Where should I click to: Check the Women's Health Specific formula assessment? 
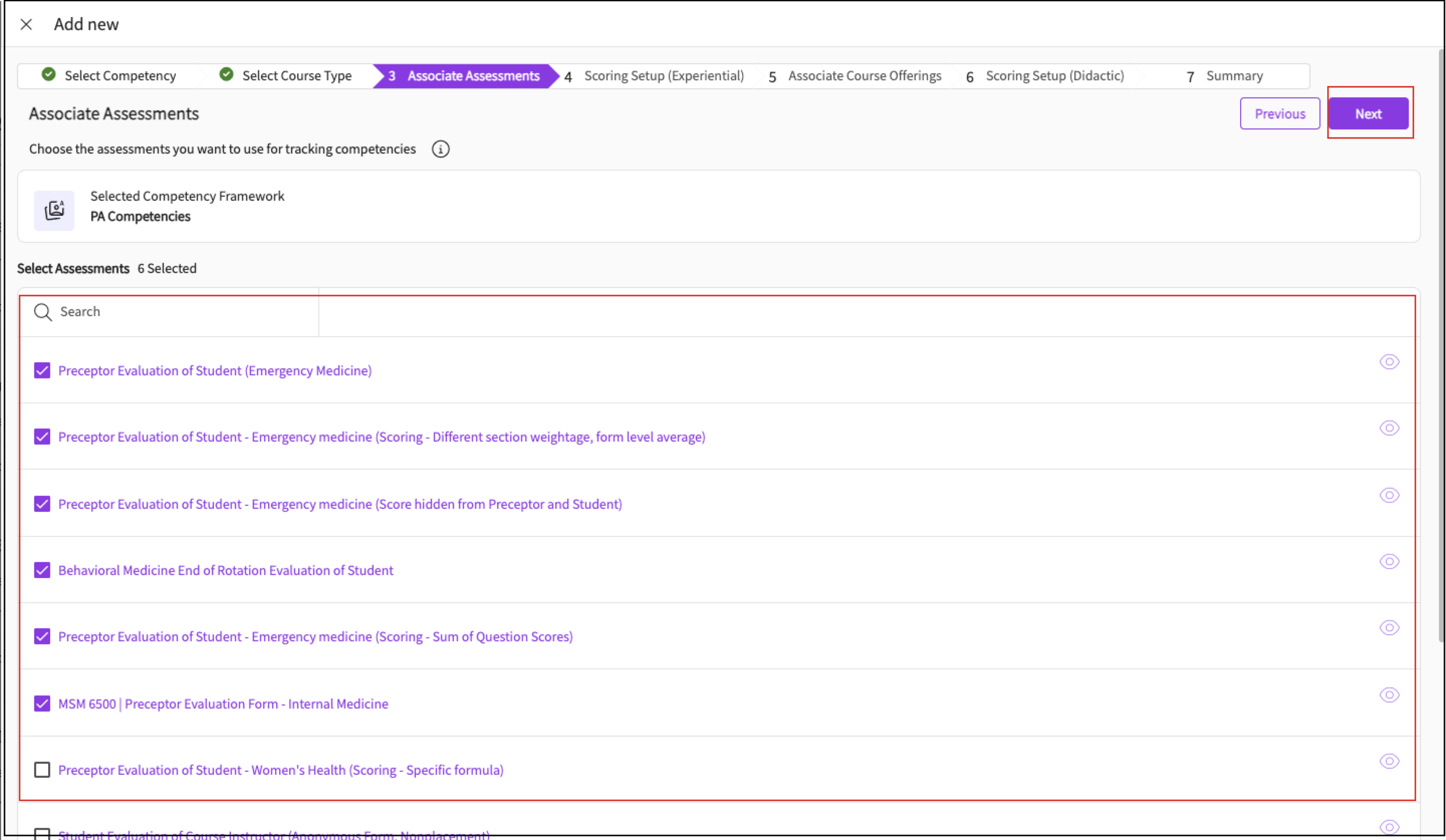click(42, 769)
